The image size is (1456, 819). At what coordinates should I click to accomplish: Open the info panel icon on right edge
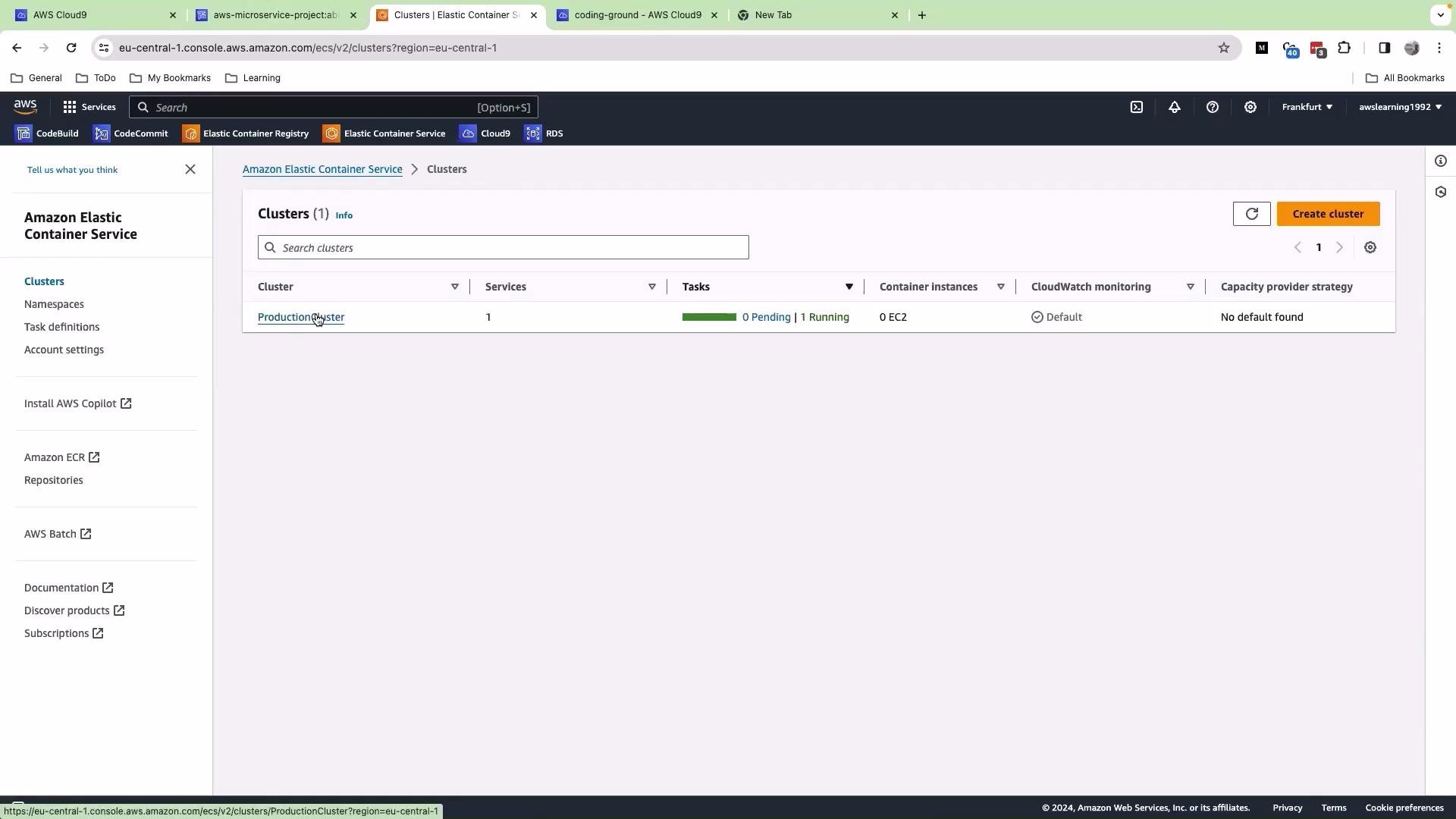click(x=1441, y=161)
